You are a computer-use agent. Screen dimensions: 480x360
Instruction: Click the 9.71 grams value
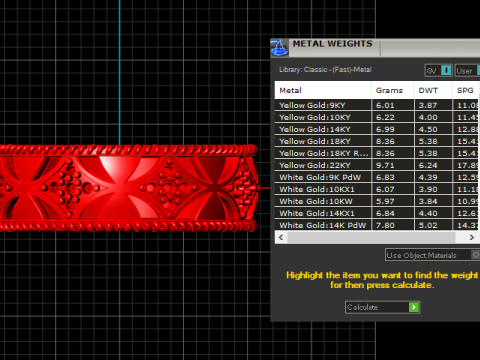pyautogui.click(x=385, y=165)
